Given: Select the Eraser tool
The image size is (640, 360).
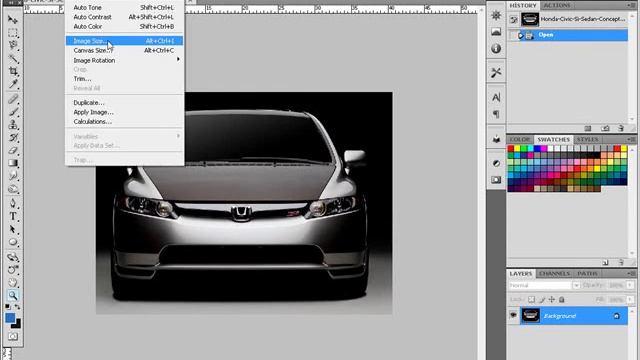Looking at the screenshot, I should click(13, 151).
